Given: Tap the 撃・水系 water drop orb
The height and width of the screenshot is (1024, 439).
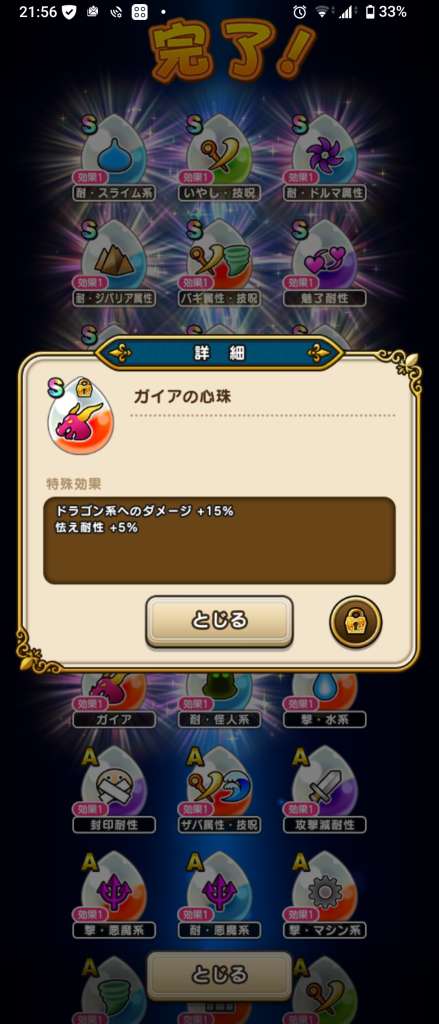Looking at the screenshot, I should click(325, 697).
